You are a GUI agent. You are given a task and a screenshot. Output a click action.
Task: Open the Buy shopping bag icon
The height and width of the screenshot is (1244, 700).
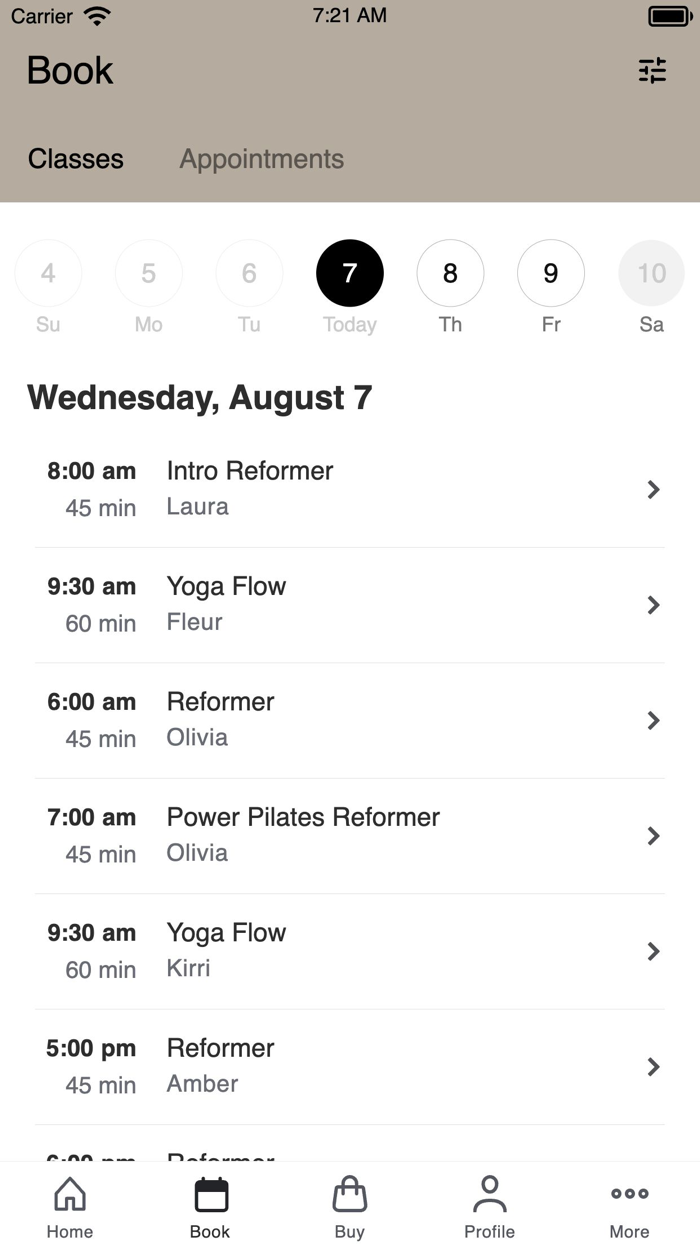[349, 1194]
